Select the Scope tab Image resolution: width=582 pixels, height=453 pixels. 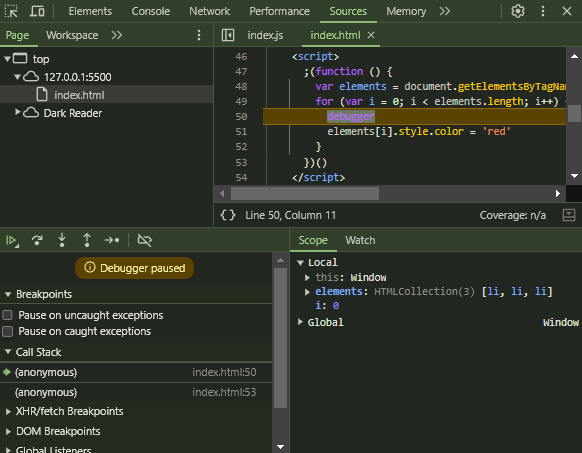pos(313,240)
